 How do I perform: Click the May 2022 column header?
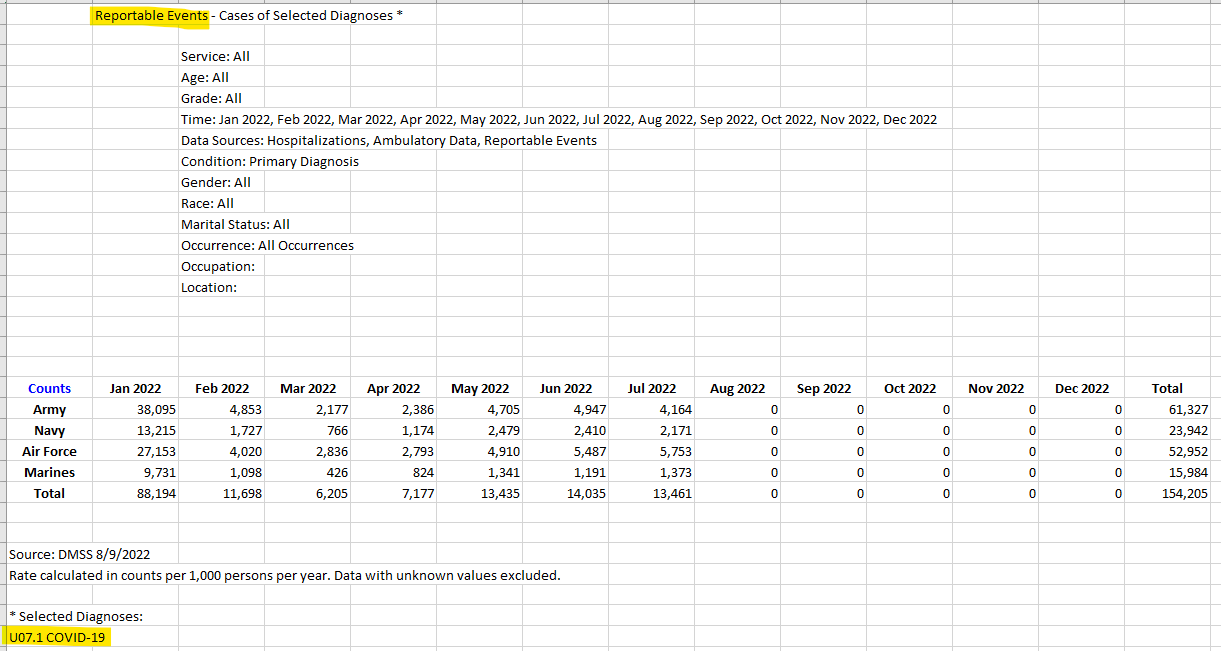point(480,388)
